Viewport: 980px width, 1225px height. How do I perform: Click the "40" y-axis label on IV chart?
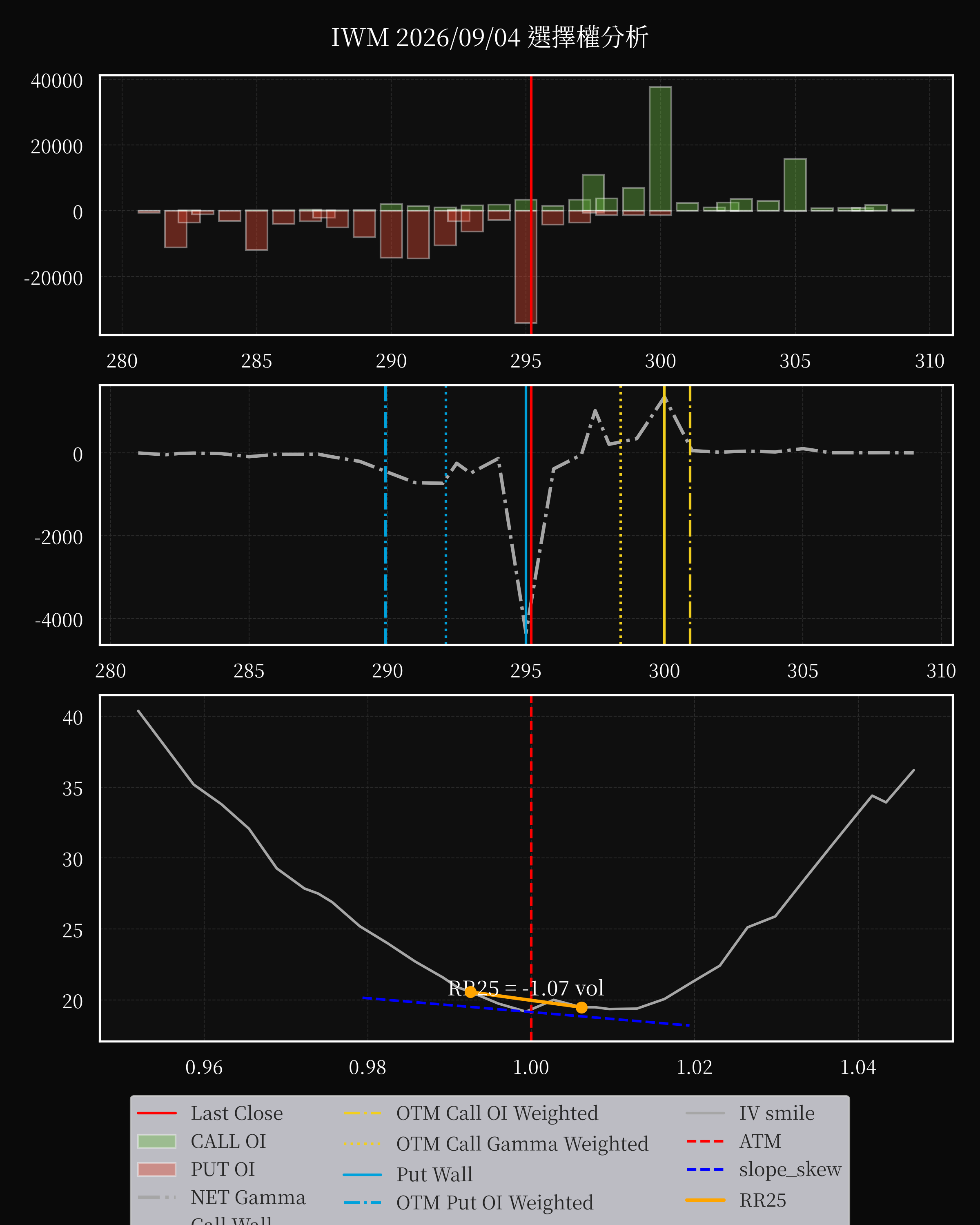pyautogui.click(x=73, y=717)
